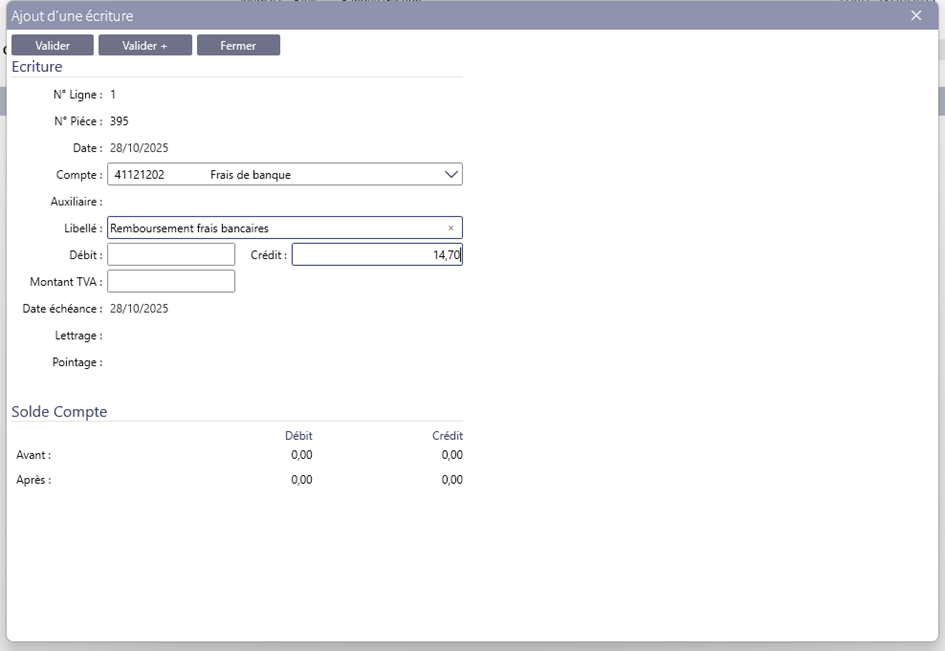The width and height of the screenshot is (945, 651).
Task: Click Fermer to close the entry form
Action: pos(238,46)
